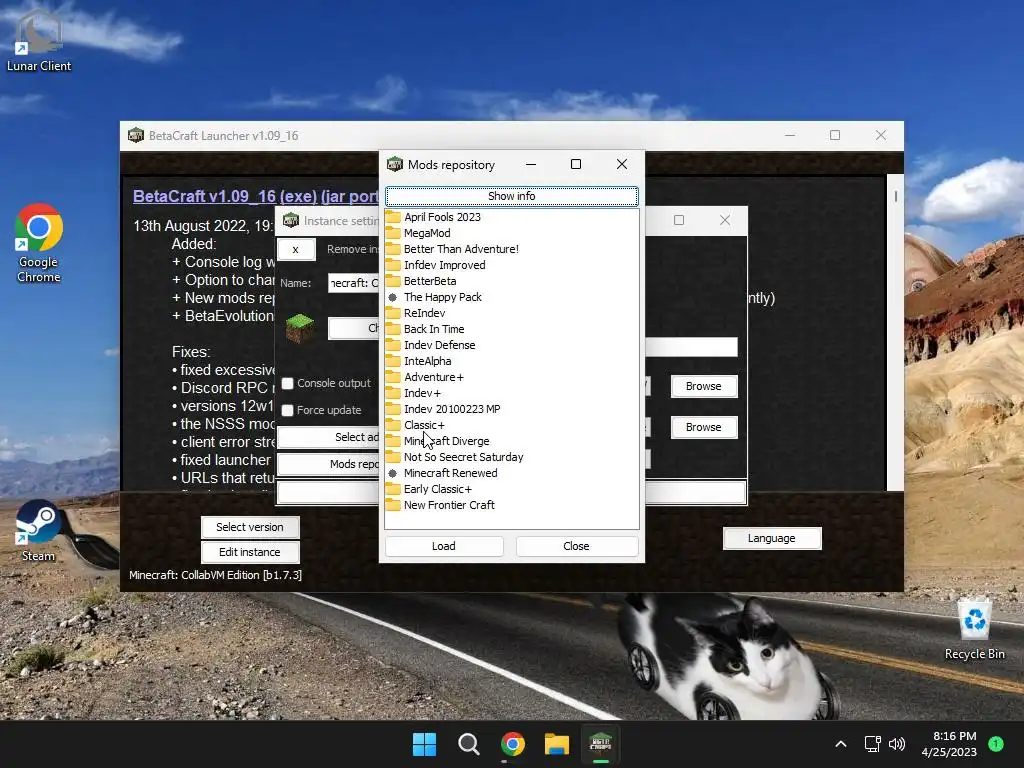Select the ReIndev folder icon
The height and width of the screenshot is (768, 1024).
[x=393, y=313]
